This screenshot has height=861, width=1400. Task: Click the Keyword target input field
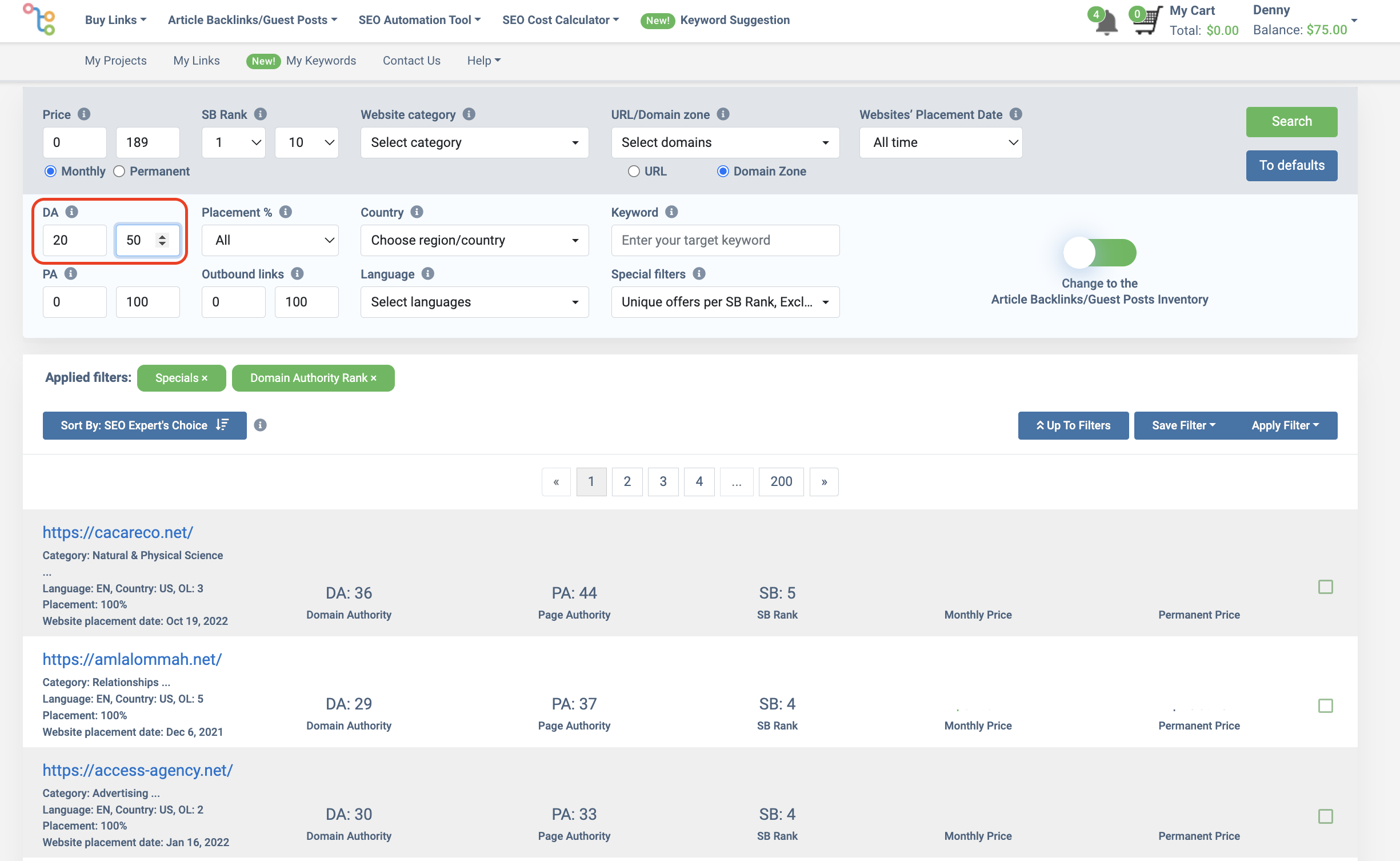(725, 240)
